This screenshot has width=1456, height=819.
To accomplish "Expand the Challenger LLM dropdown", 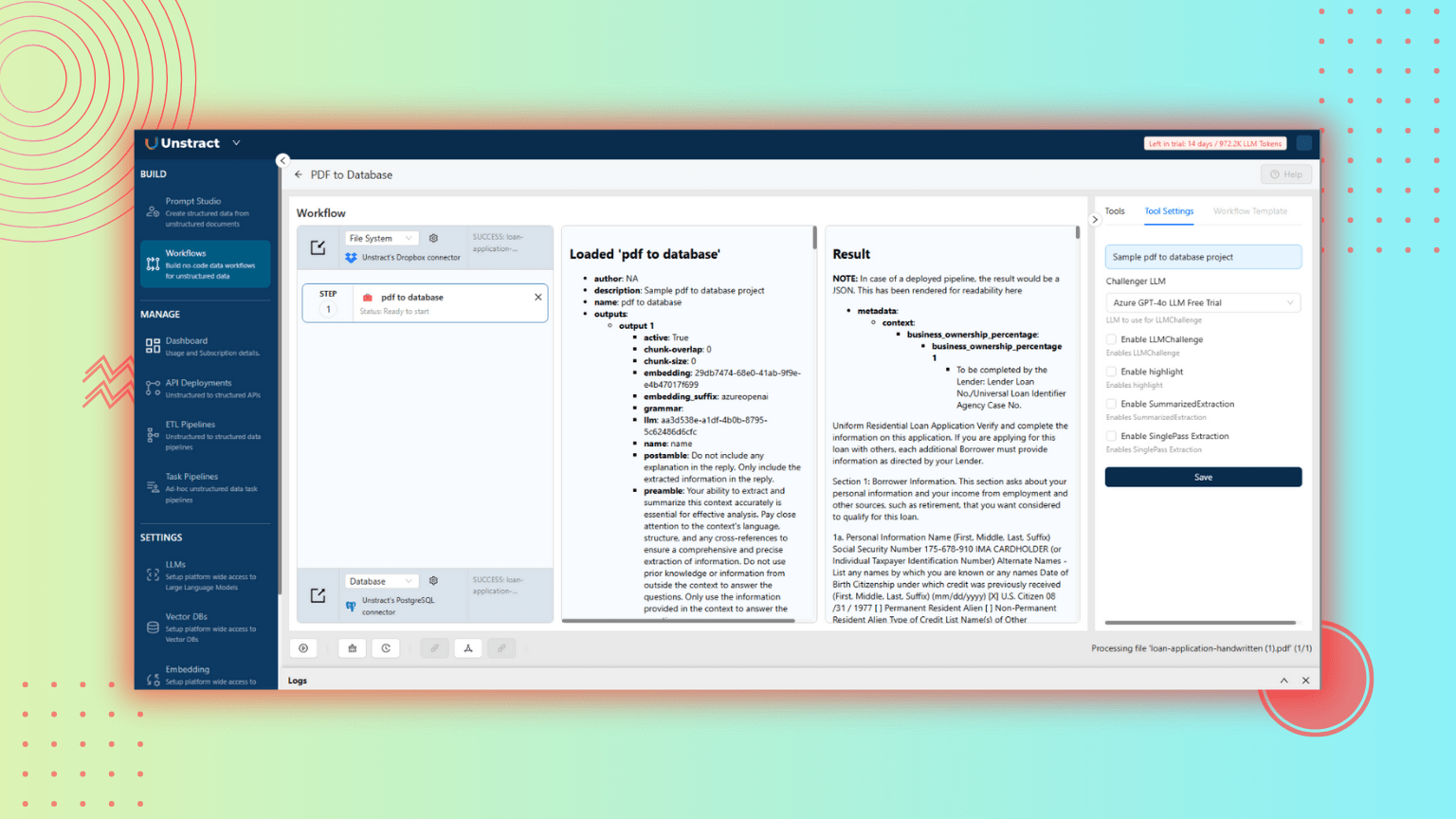I will pyautogui.click(x=1202, y=303).
